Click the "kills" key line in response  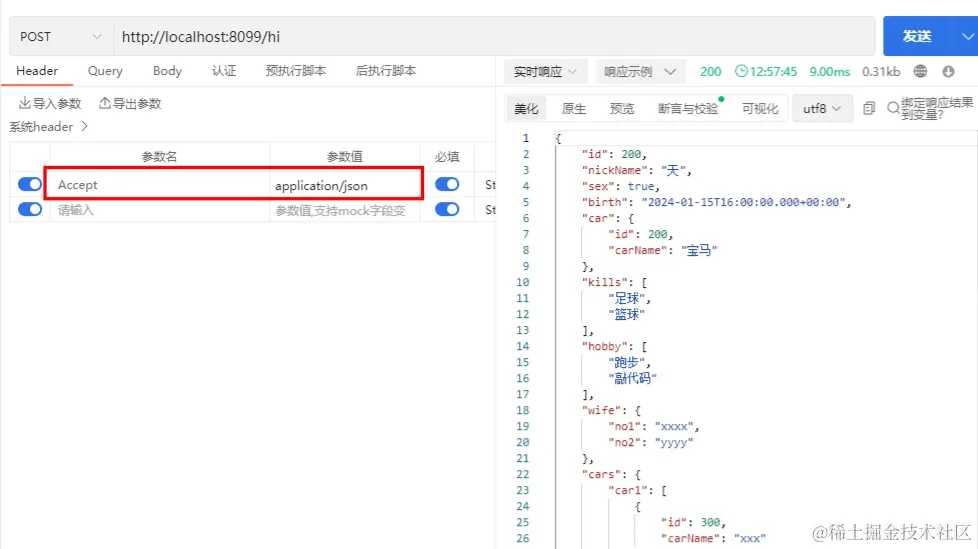(614, 282)
